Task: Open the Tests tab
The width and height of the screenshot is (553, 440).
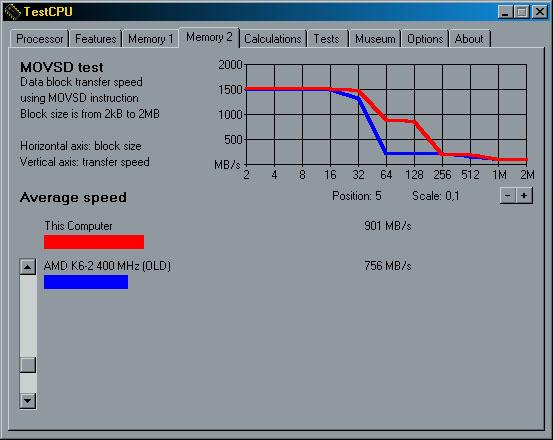Action: pos(327,38)
